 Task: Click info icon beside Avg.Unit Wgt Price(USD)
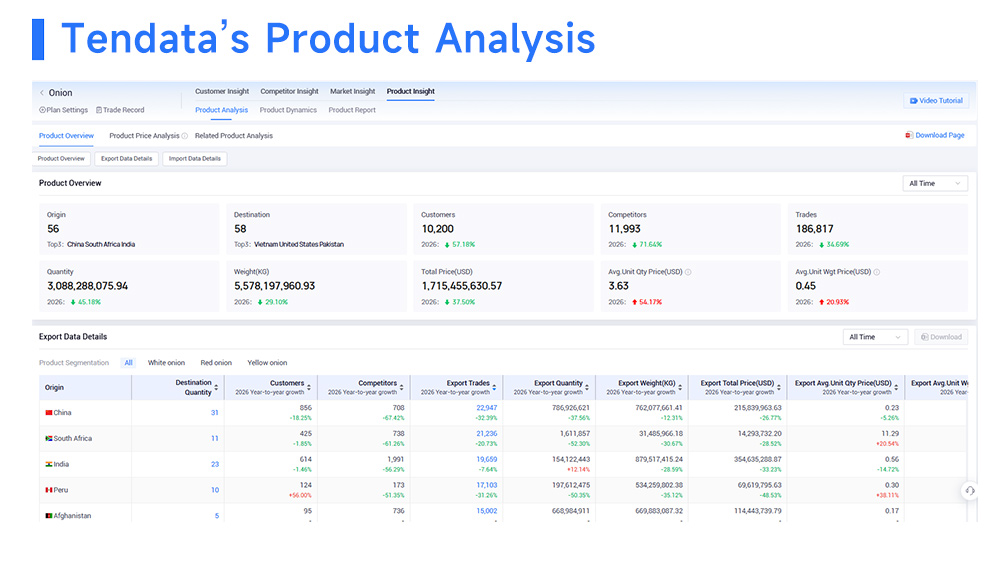coord(877,272)
